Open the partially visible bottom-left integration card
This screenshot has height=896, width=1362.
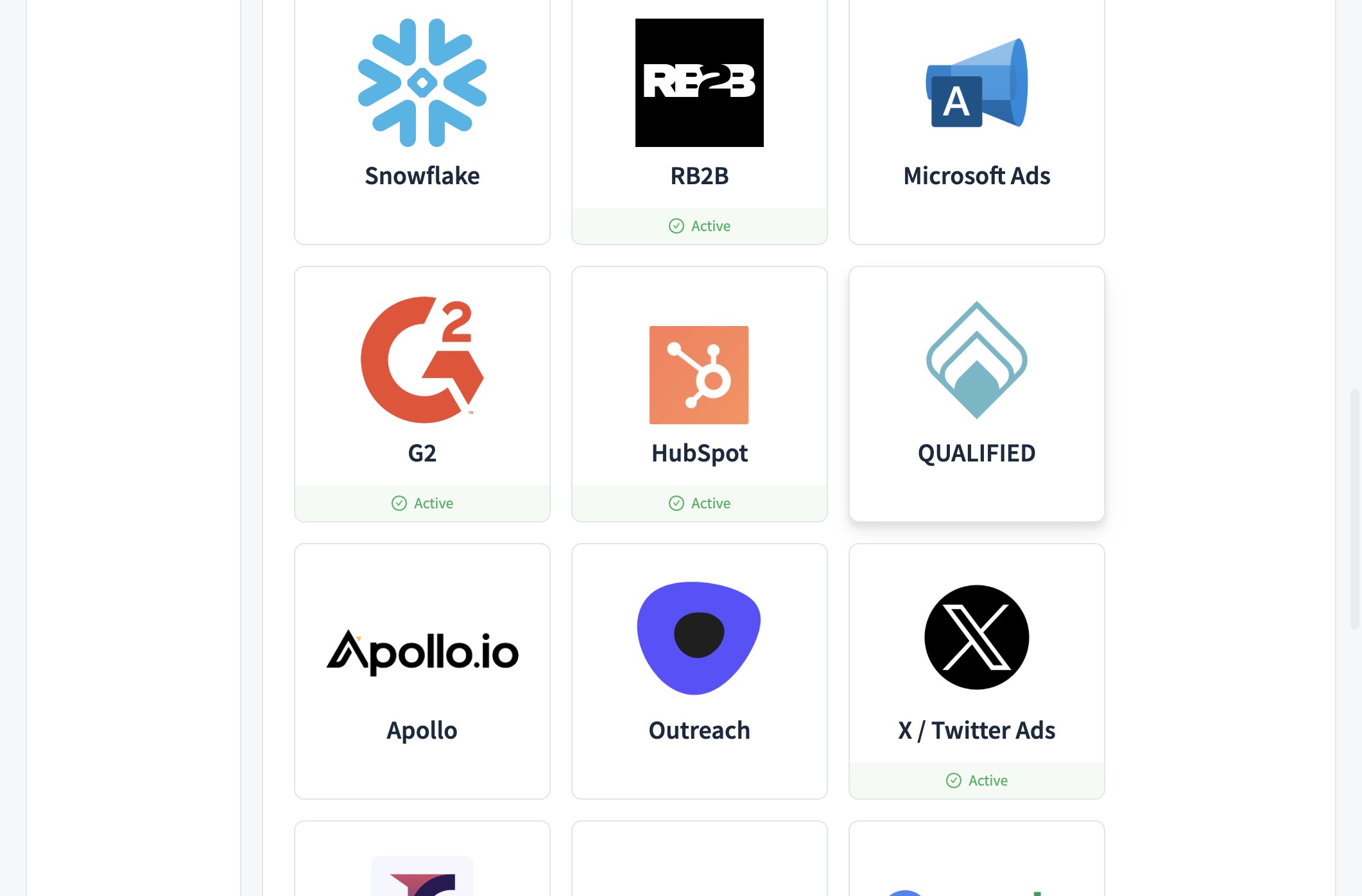click(422, 859)
